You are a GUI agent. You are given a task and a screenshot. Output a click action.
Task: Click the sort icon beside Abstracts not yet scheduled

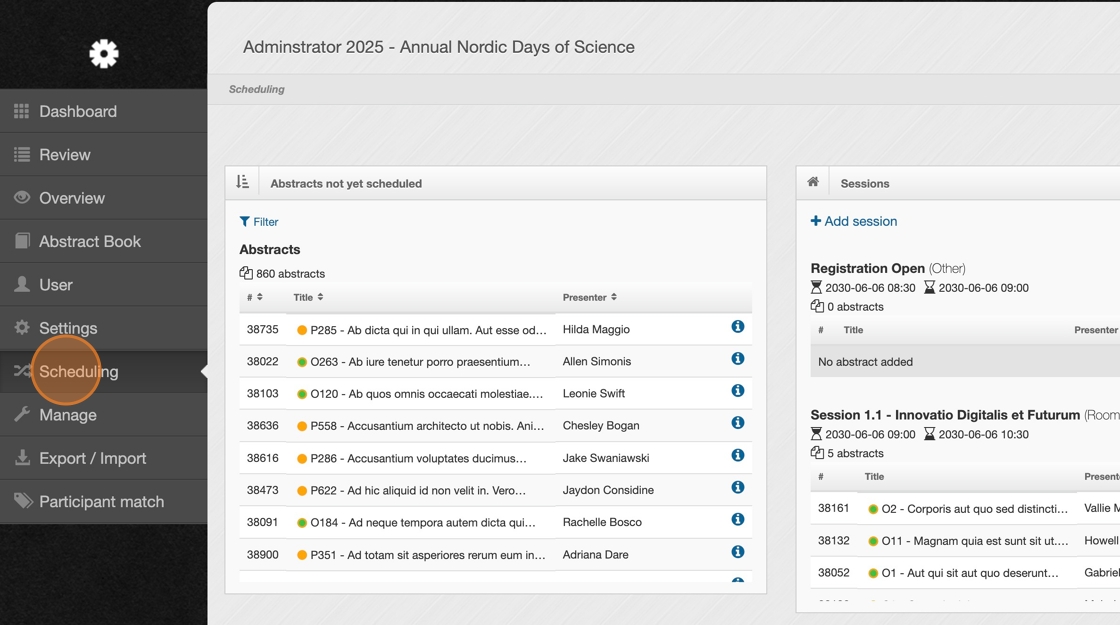tap(243, 182)
